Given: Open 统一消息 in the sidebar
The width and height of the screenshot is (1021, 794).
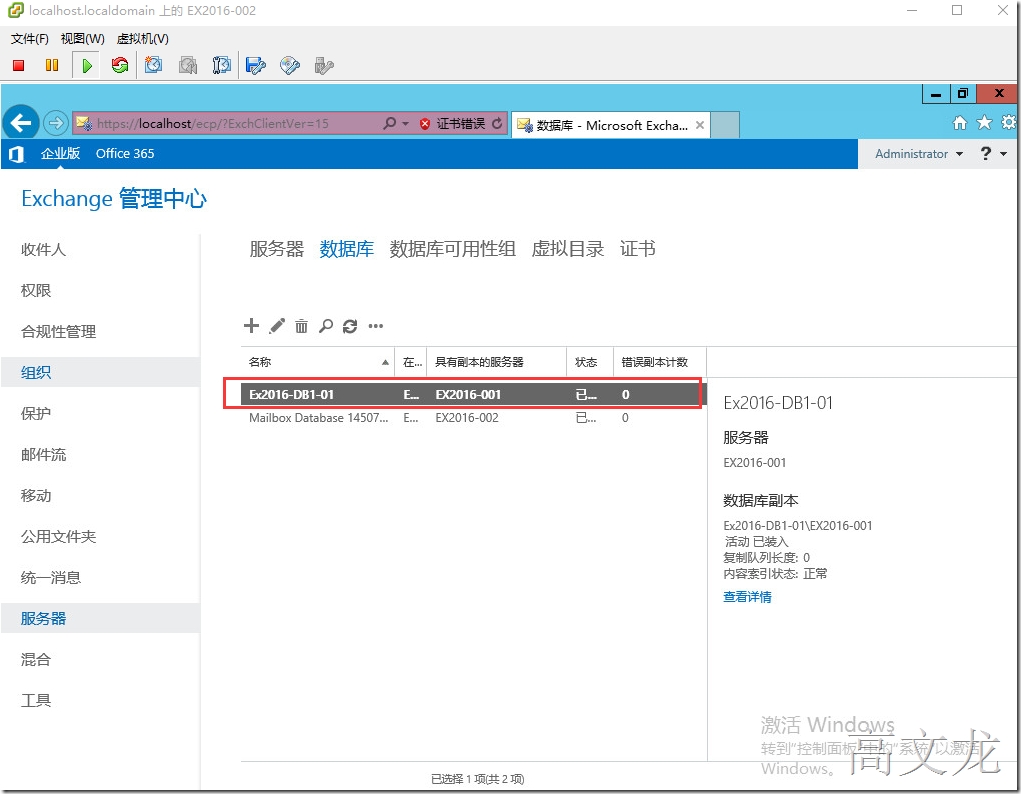Looking at the screenshot, I should tap(51, 578).
